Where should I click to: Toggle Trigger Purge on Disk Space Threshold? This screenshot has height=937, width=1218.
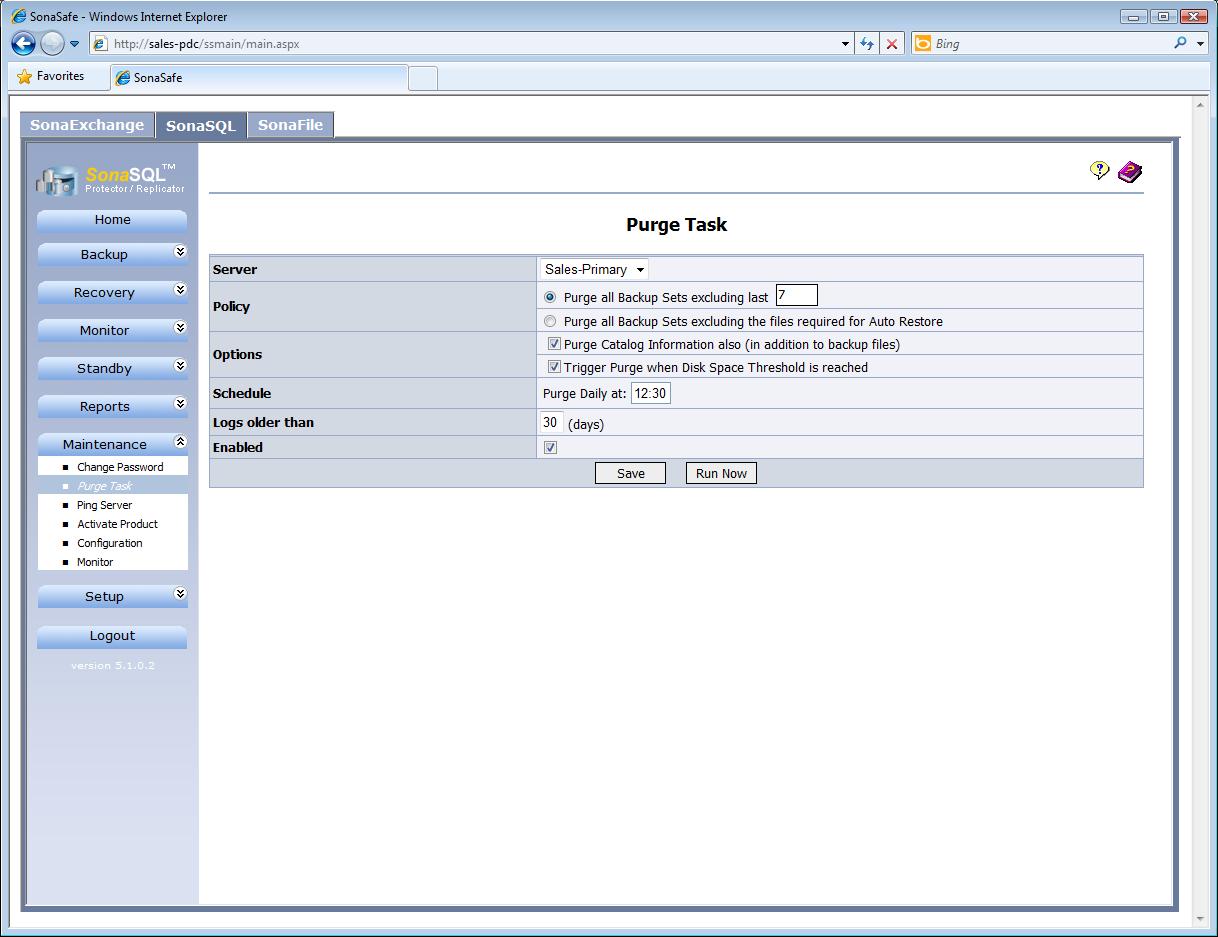[x=554, y=367]
